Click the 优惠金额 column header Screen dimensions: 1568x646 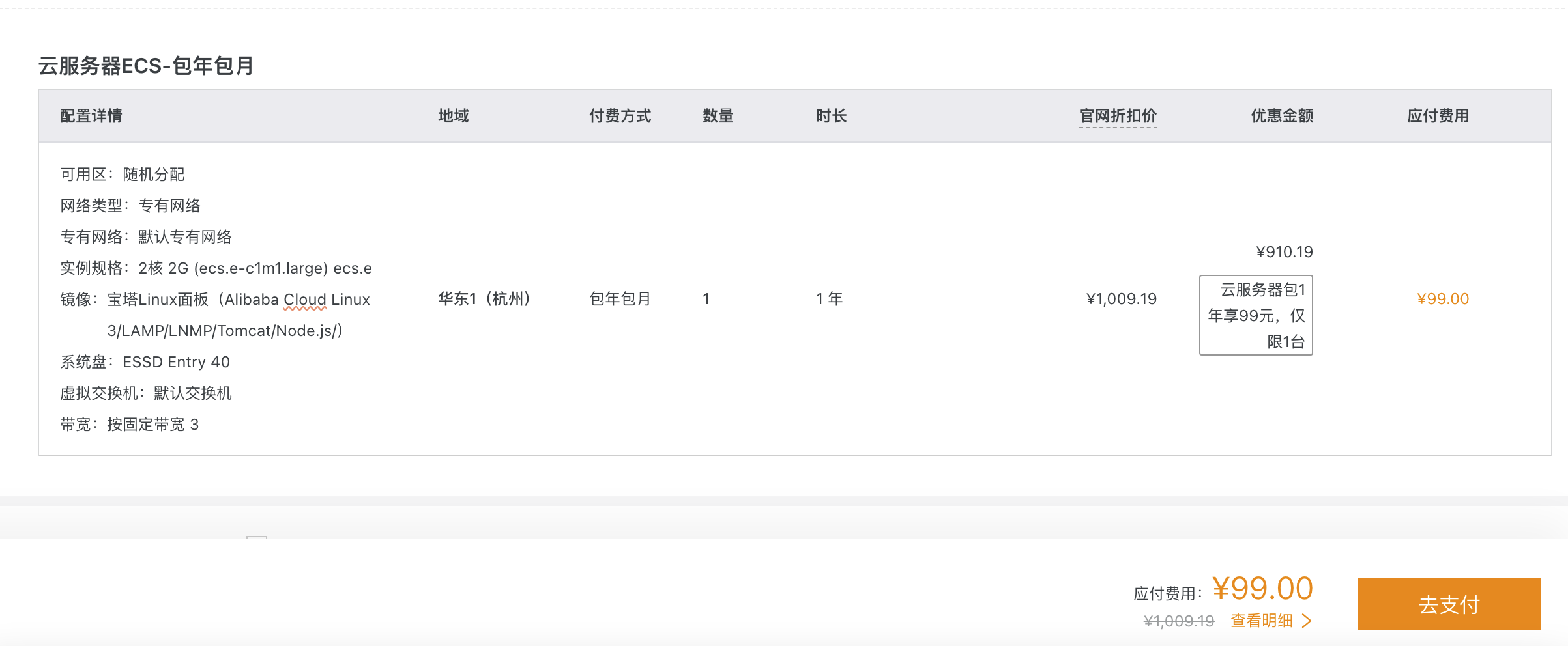(1282, 116)
